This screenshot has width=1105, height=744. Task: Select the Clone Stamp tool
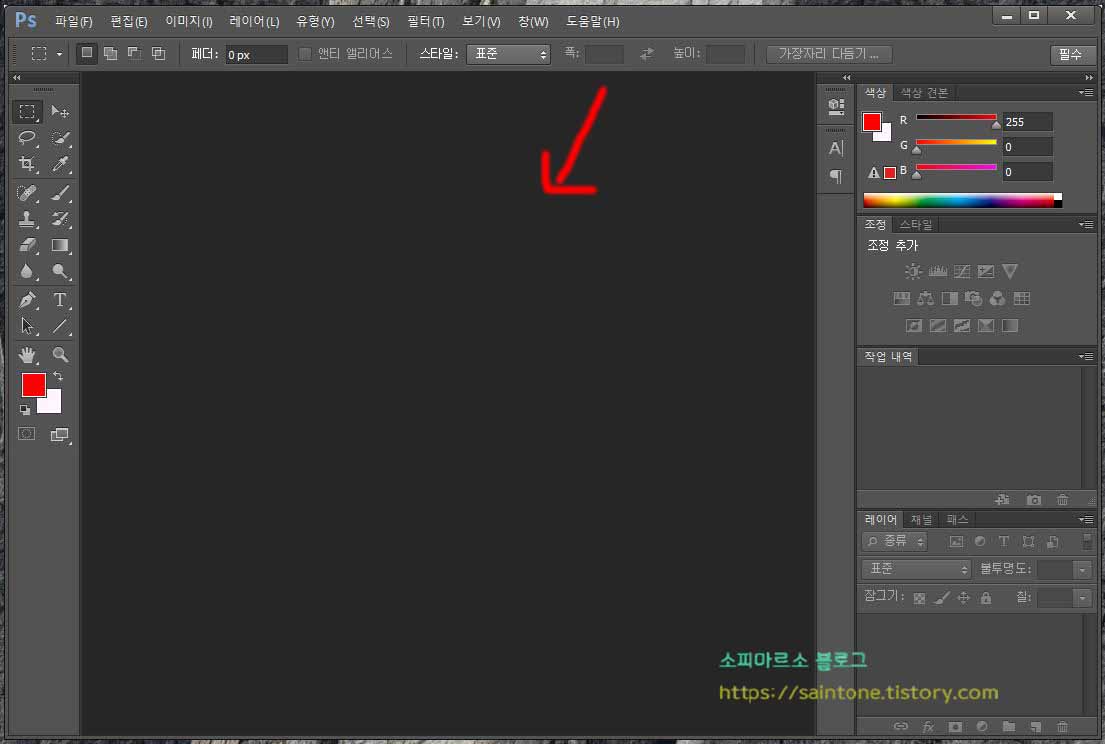pos(27,219)
